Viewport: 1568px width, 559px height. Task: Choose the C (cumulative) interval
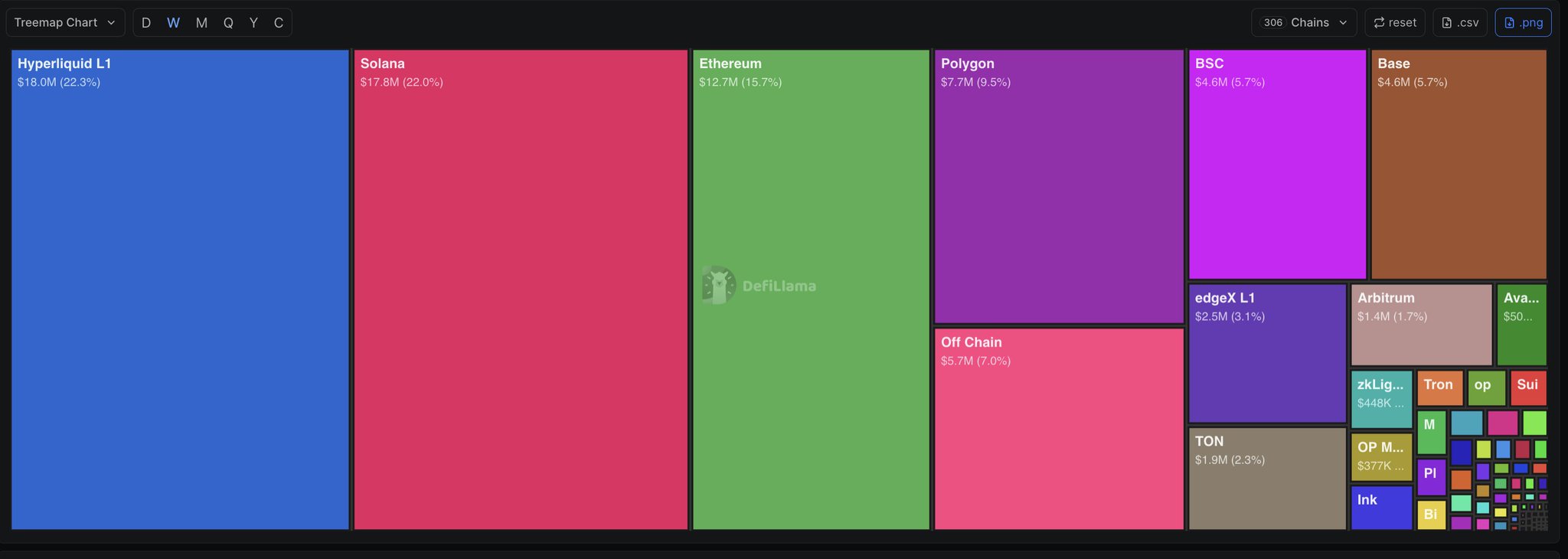tap(279, 23)
